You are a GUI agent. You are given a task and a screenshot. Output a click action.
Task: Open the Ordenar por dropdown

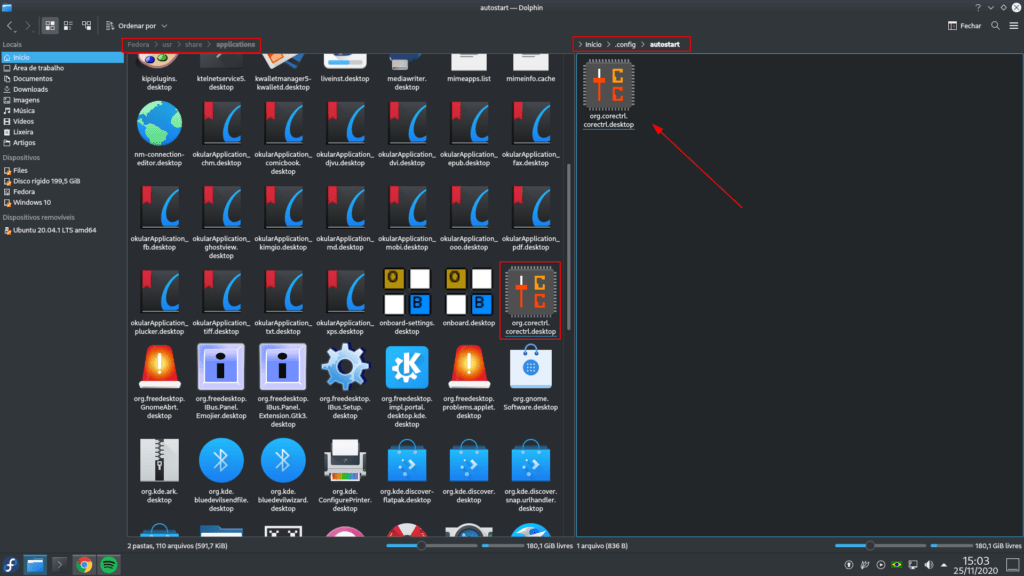142,25
